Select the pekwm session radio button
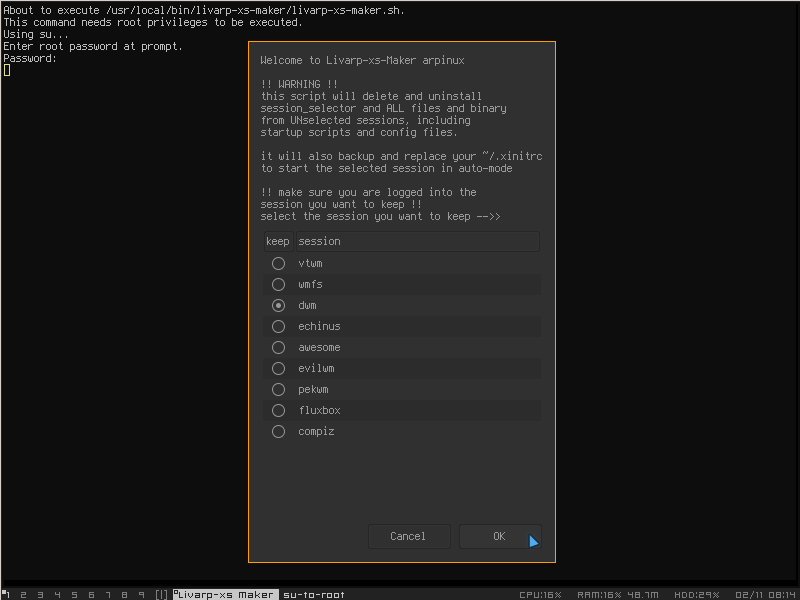 click(x=278, y=389)
